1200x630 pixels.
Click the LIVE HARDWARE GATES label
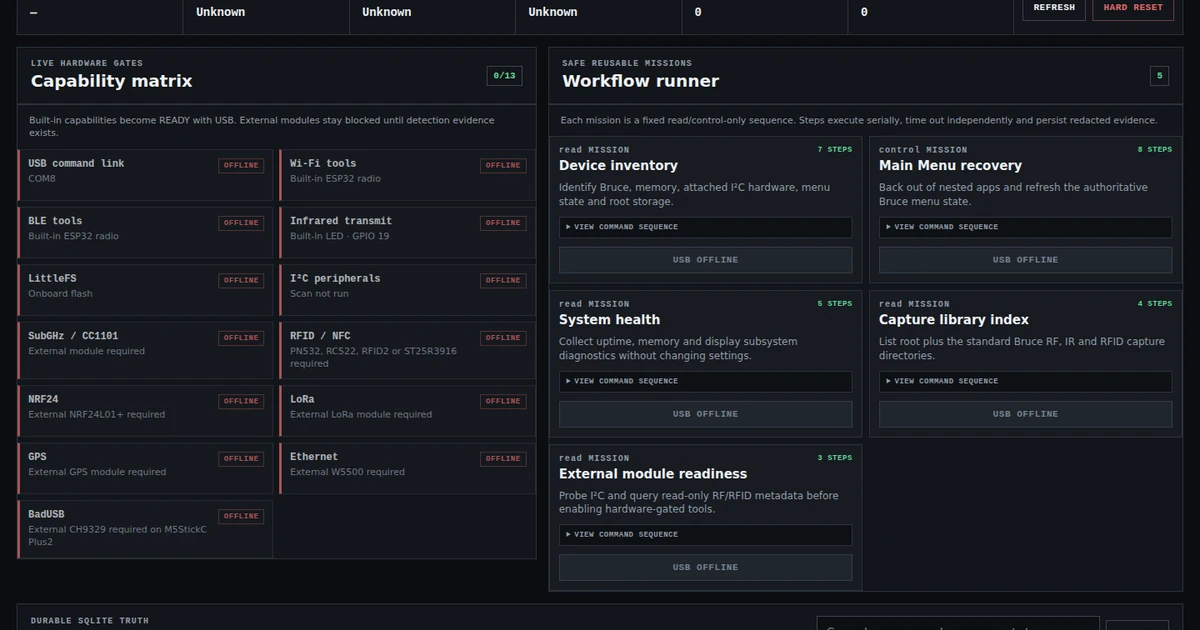coord(86,63)
